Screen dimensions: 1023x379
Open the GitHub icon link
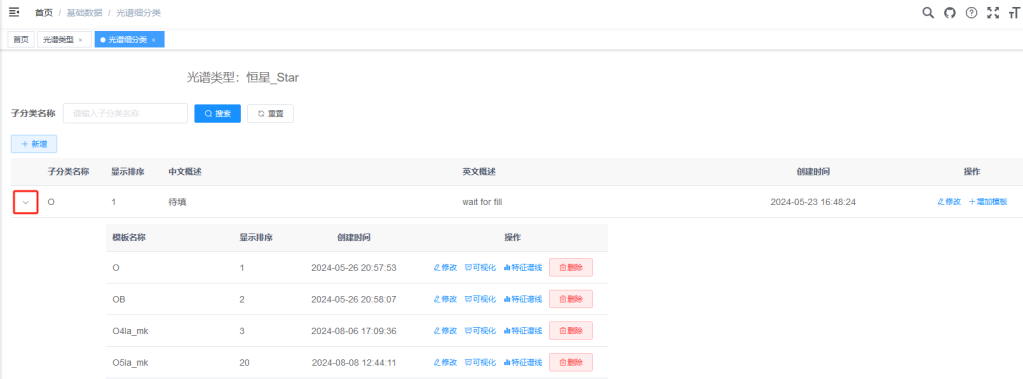[x=949, y=12]
